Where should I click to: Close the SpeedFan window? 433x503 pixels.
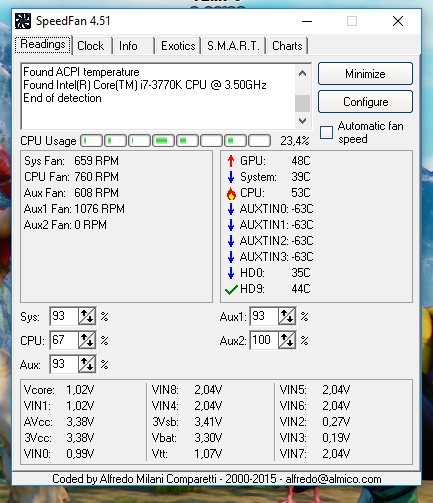click(398, 21)
